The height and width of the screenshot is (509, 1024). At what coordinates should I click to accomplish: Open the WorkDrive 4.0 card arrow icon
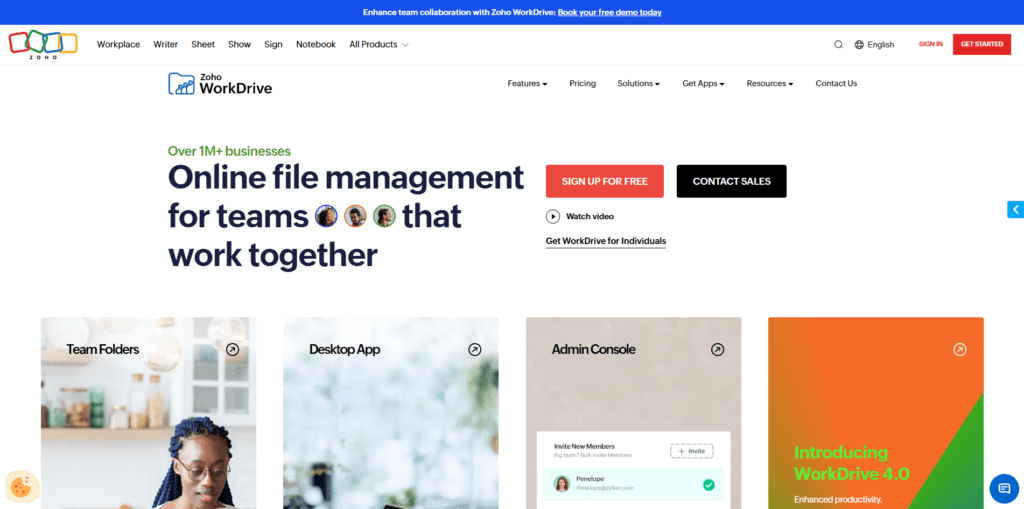pos(959,350)
